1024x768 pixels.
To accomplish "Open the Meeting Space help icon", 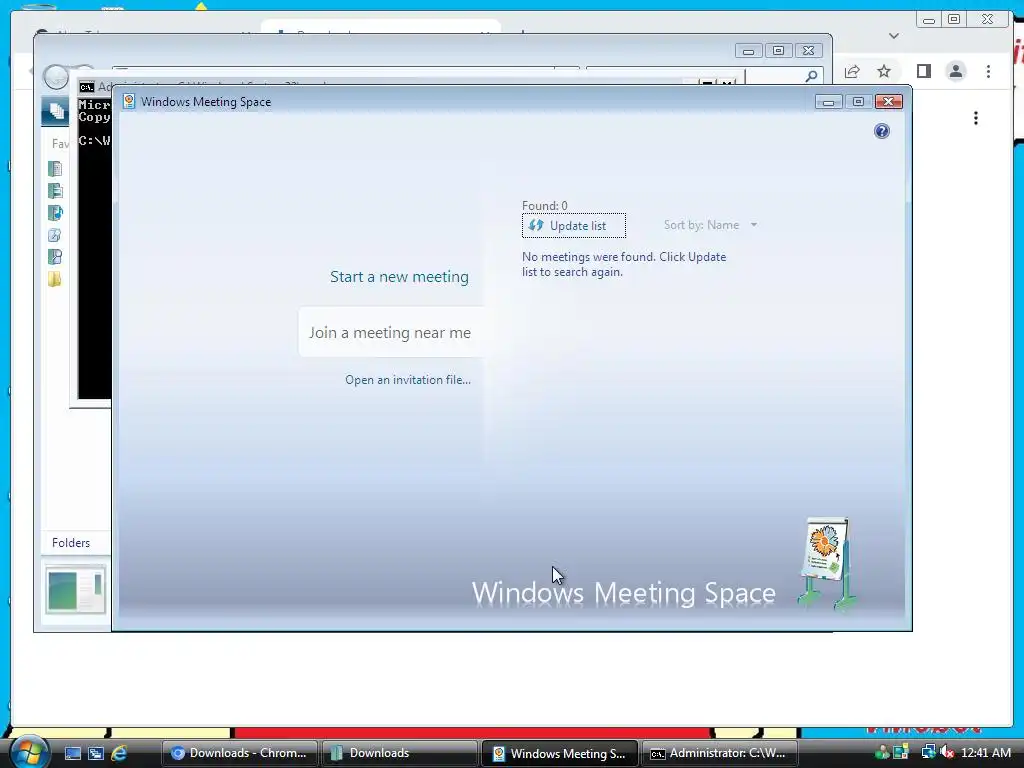I will pos(882,131).
